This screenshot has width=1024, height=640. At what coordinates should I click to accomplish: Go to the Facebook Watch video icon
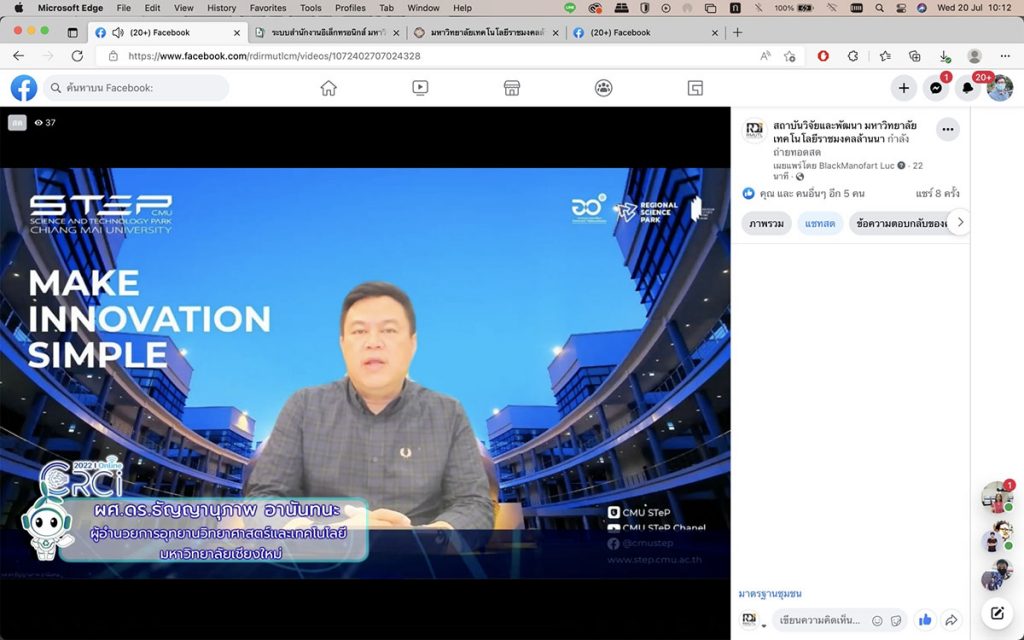[x=420, y=88]
